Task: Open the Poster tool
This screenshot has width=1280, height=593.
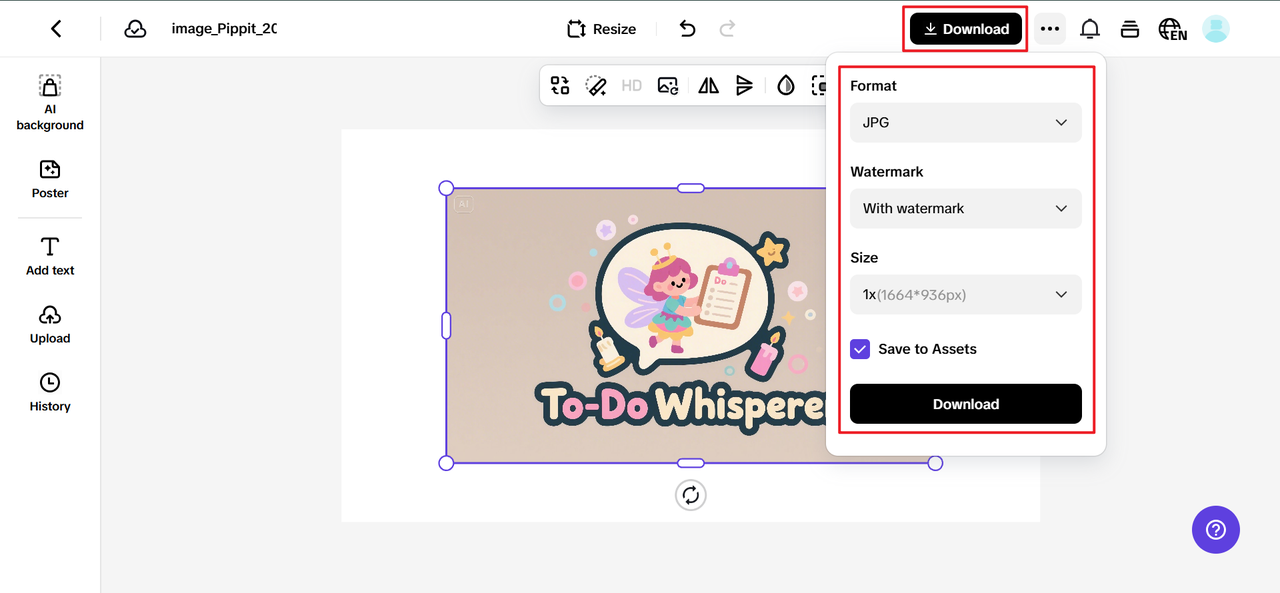Action: pyautogui.click(x=50, y=179)
